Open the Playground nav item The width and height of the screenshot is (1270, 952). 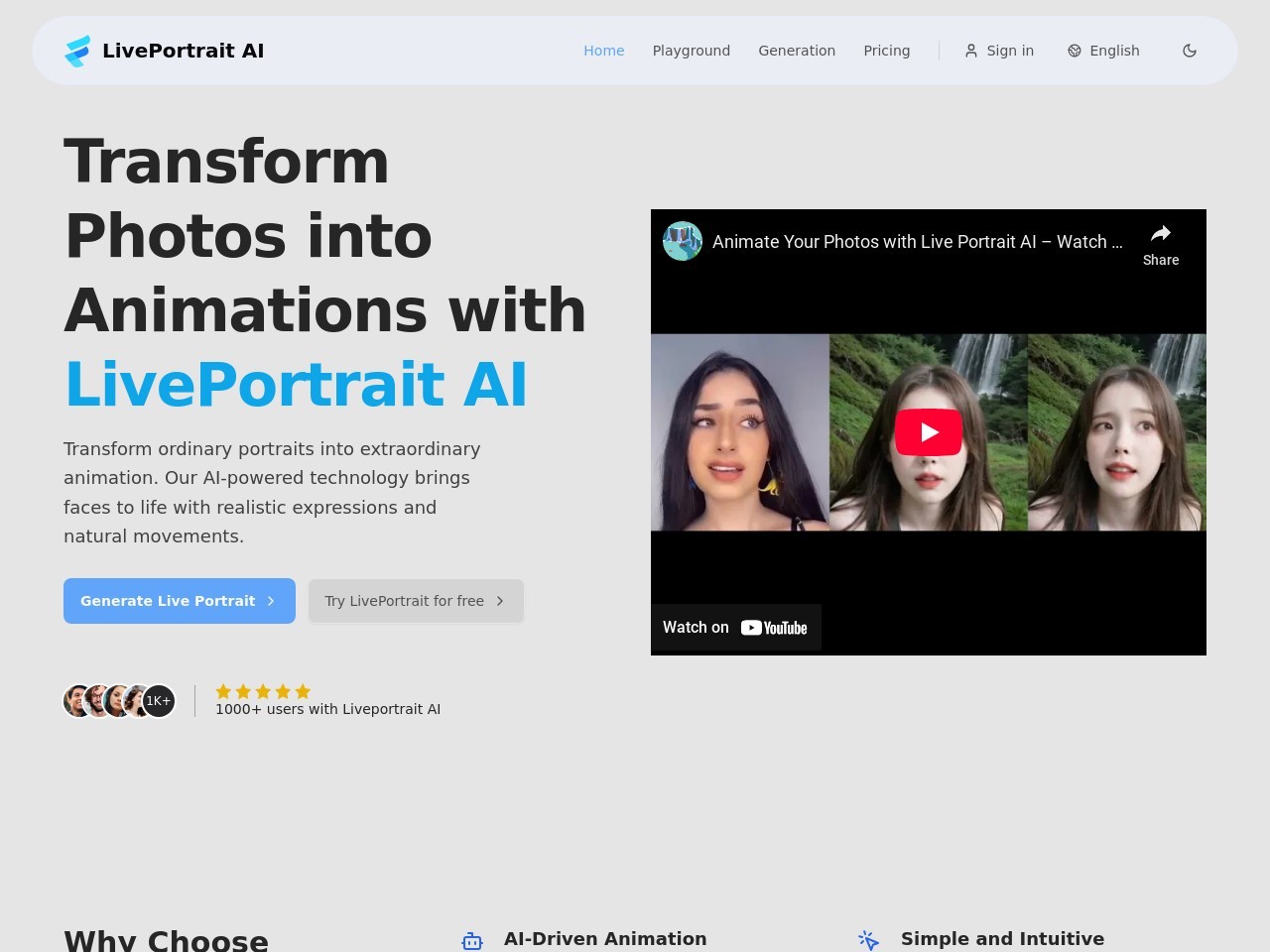[692, 51]
